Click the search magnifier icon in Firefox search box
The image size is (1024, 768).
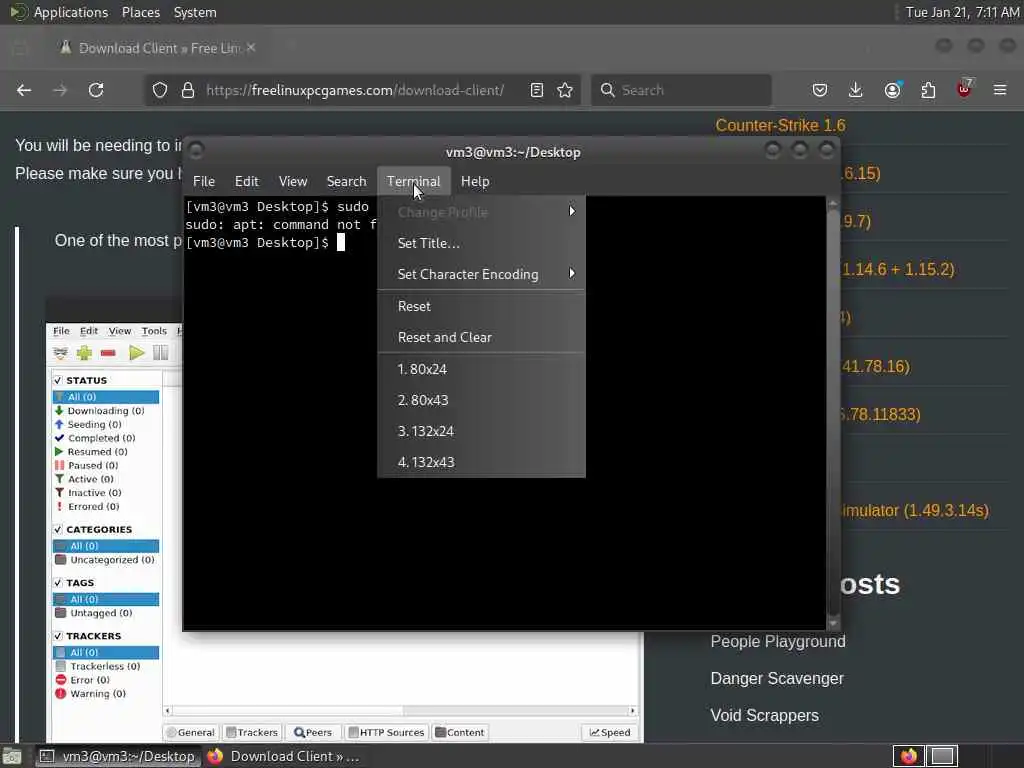607,90
